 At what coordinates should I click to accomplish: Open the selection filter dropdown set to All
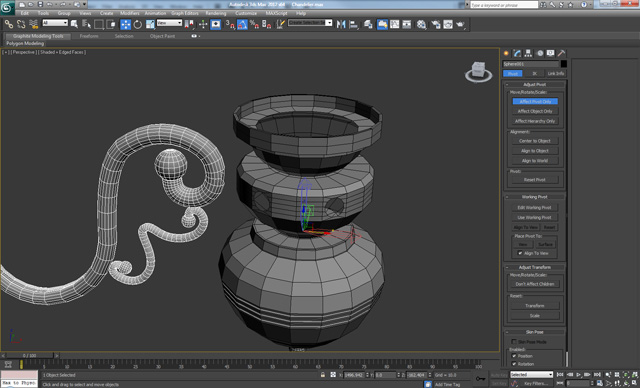click(55, 23)
